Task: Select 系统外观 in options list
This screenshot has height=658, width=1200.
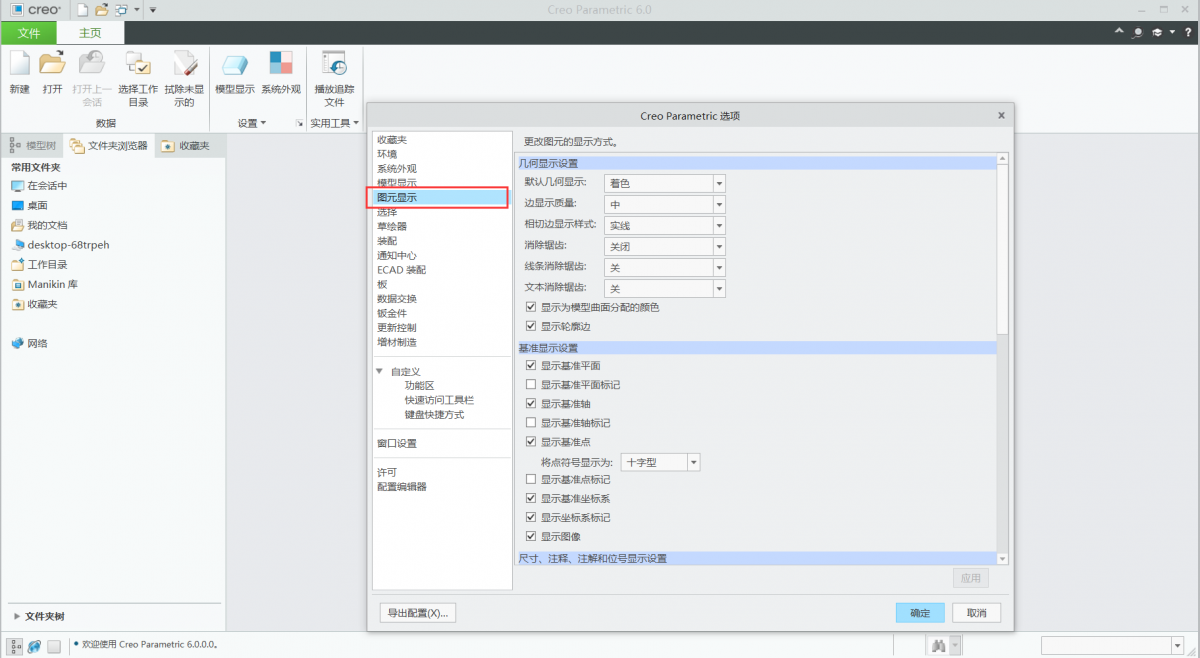Action: coord(397,169)
